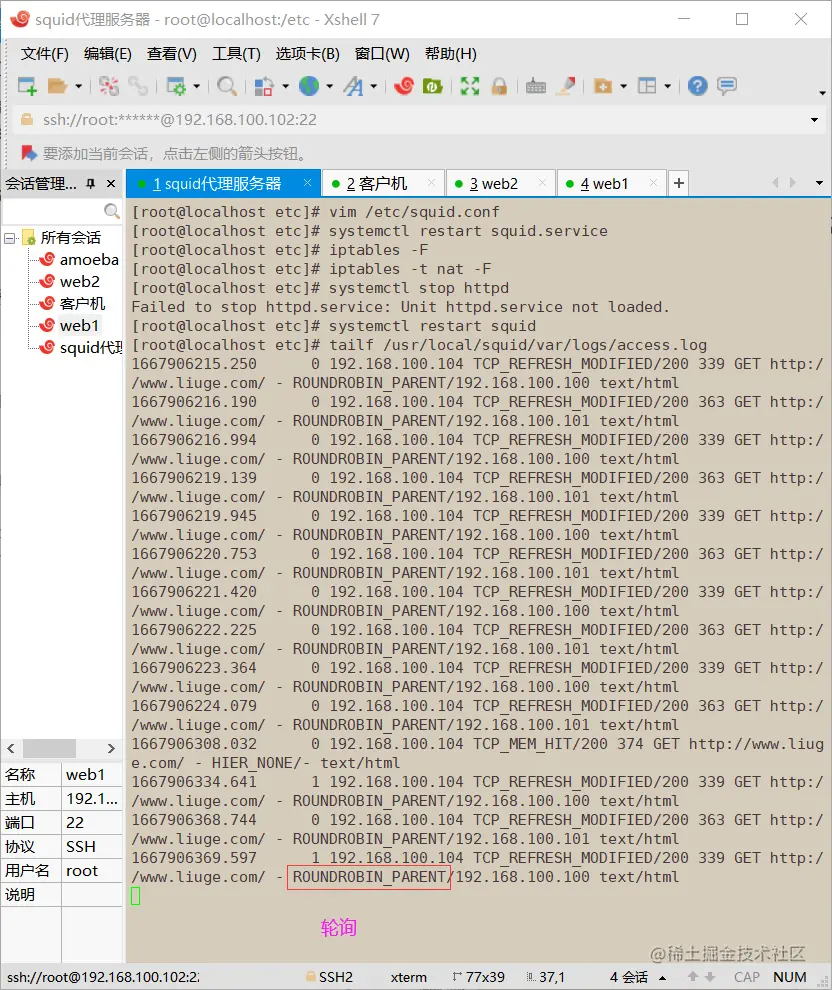Image resolution: width=832 pixels, height=990 pixels.
Task: Click the Color scheme toolbar icon
Action: point(263,86)
